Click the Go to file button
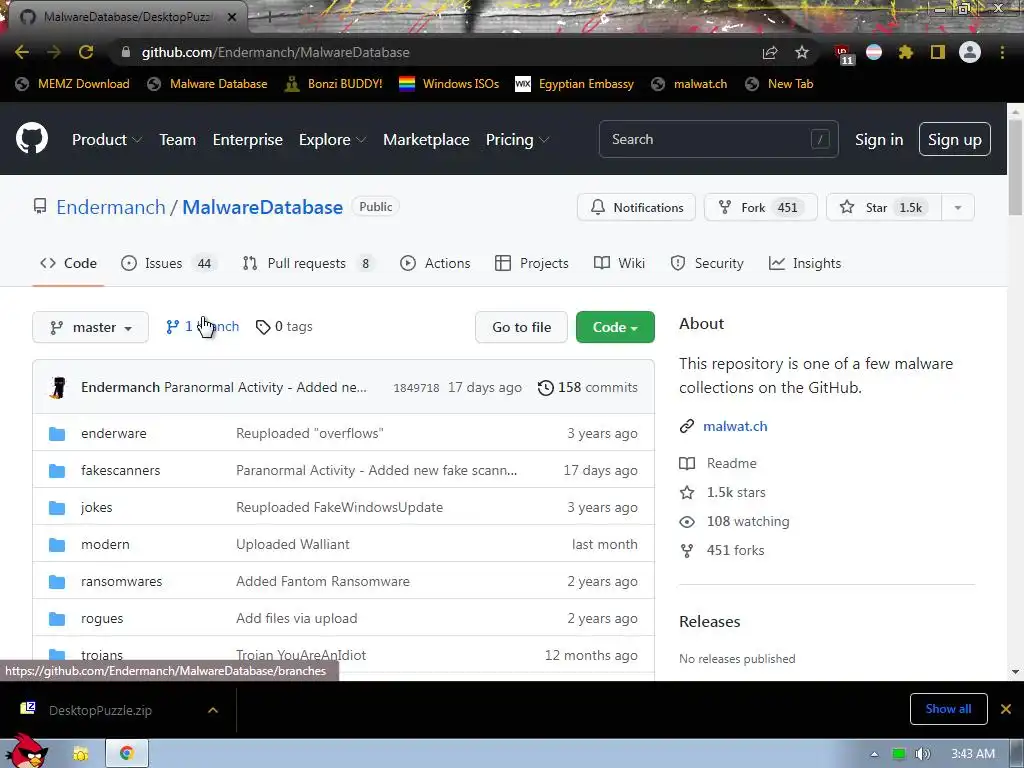Screen dimensions: 1024x768 (x=522, y=327)
